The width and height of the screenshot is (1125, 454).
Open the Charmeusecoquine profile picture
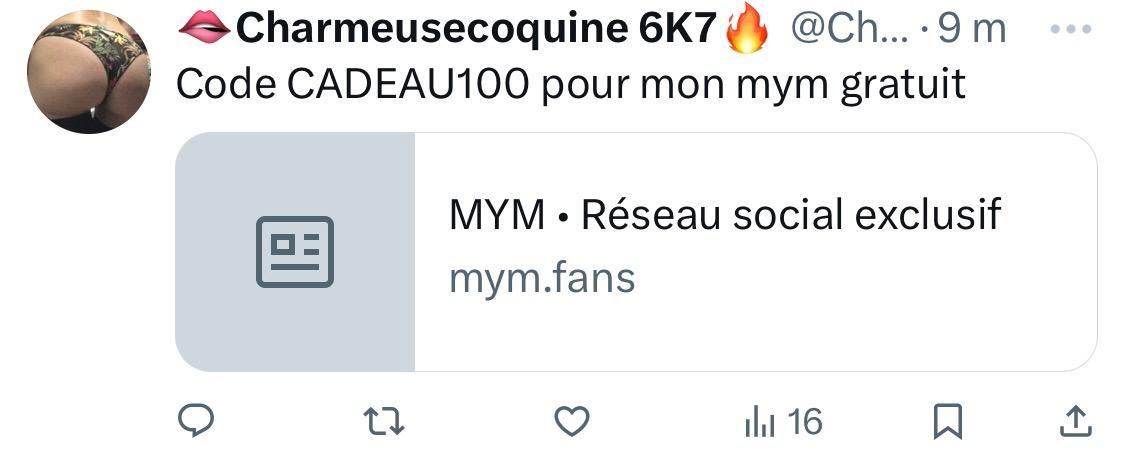89,72
